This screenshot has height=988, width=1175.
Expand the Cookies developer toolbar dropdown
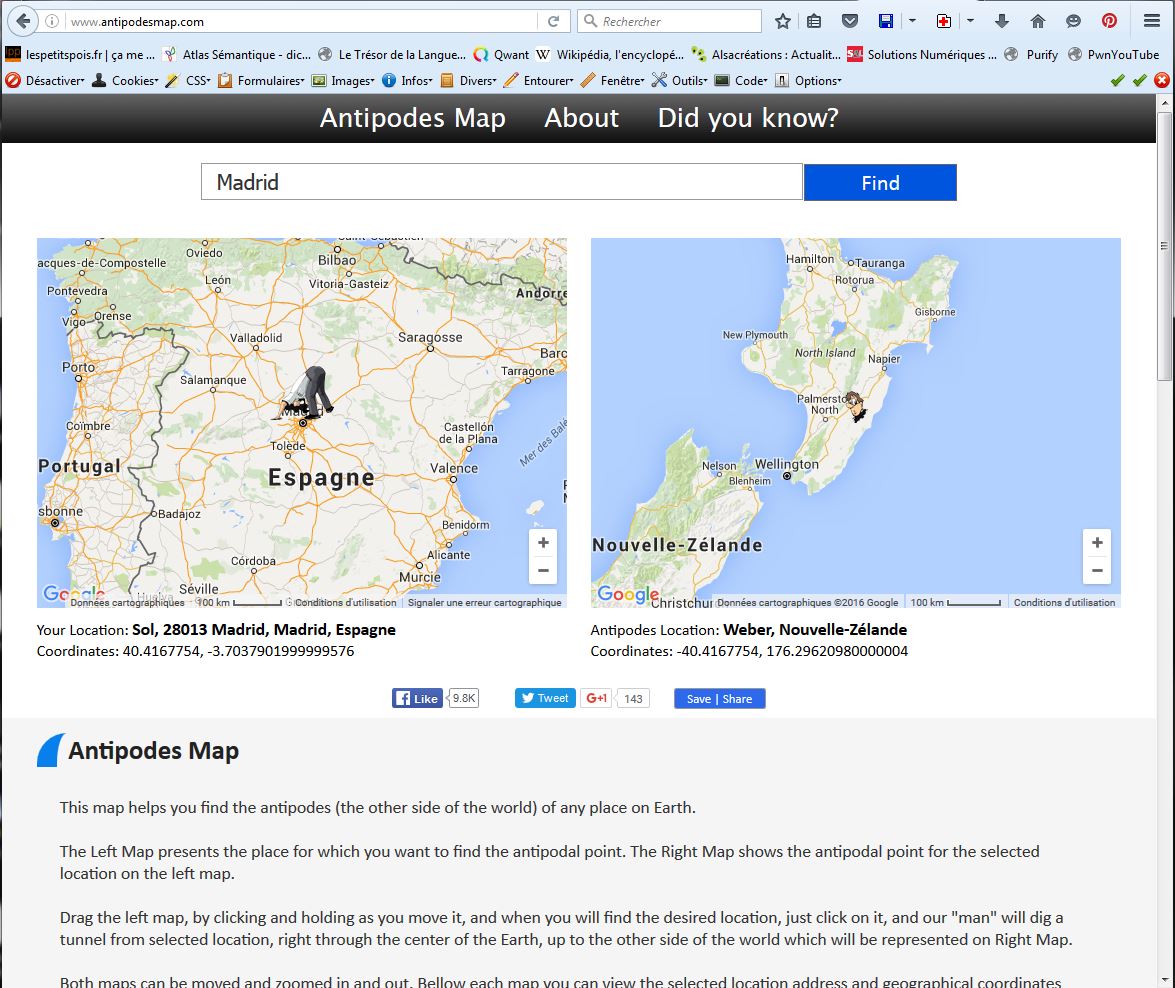pyautogui.click(x=125, y=80)
